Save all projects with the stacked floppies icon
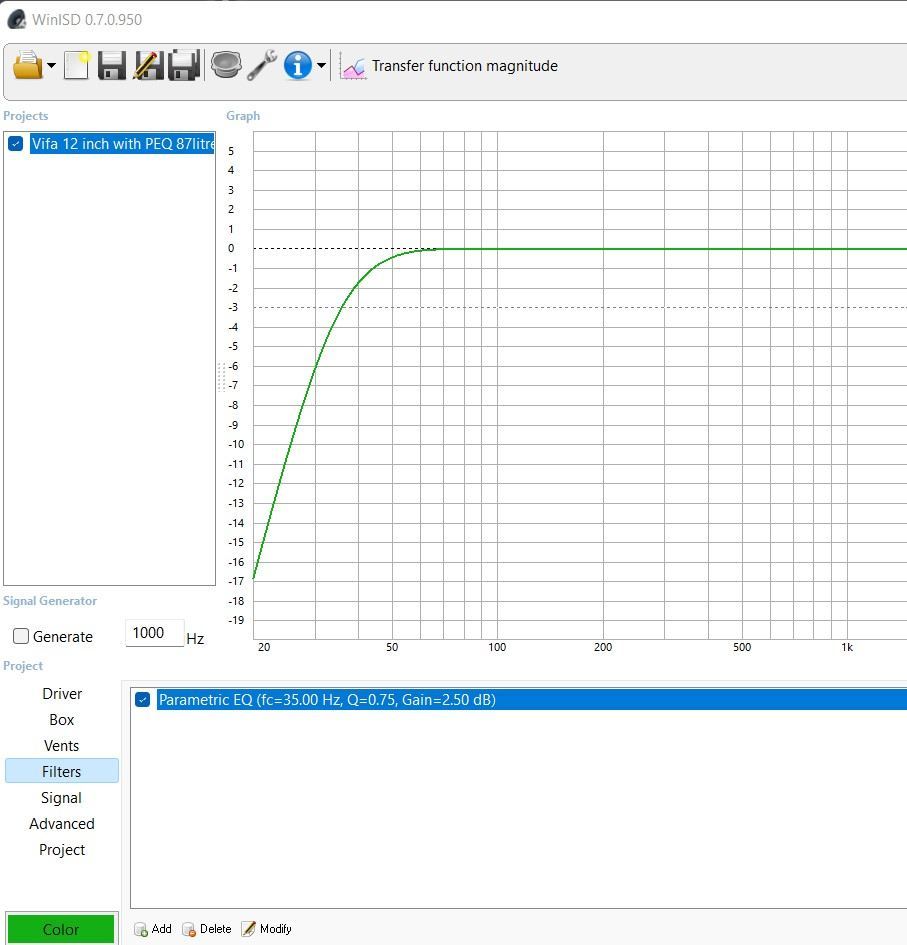 [x=184, y=65]
